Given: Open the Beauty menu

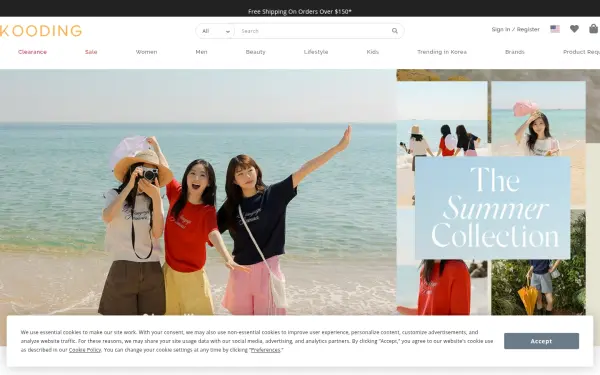Looking at the screenshot, I should (x=256, y=52).
